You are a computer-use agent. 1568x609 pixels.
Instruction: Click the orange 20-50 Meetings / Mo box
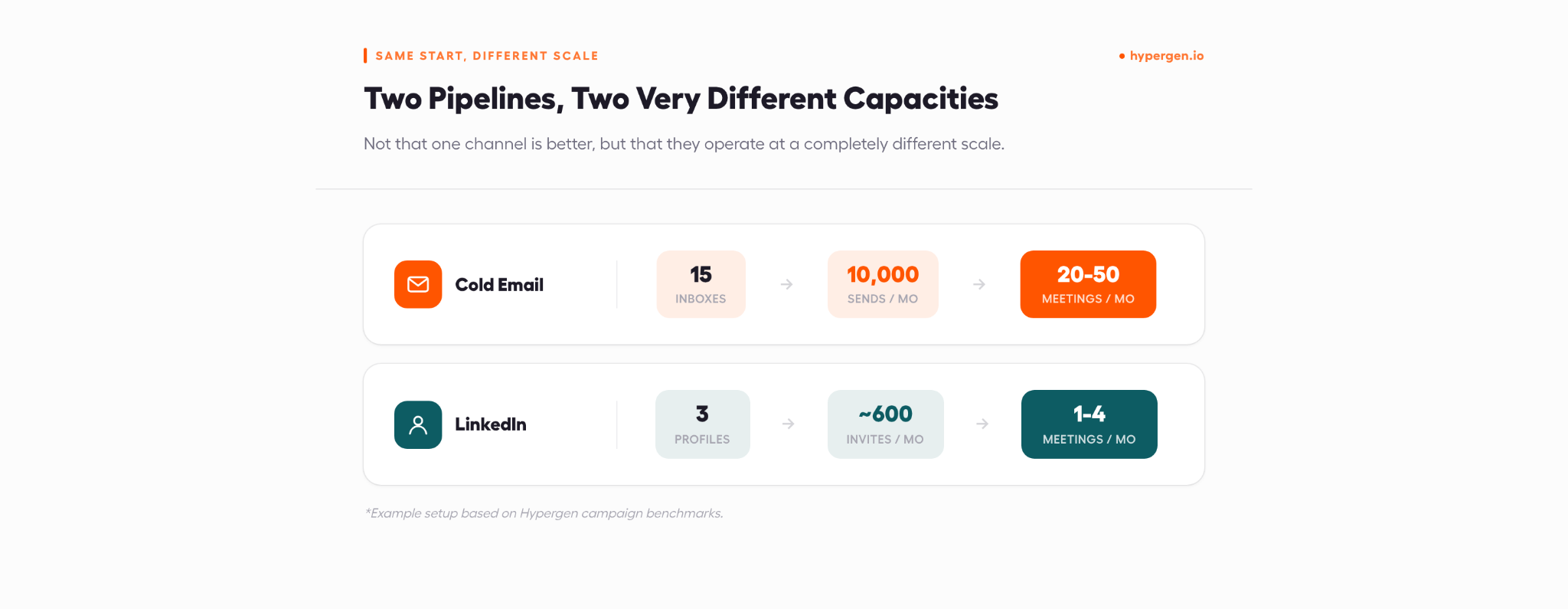coord(1088,284)
